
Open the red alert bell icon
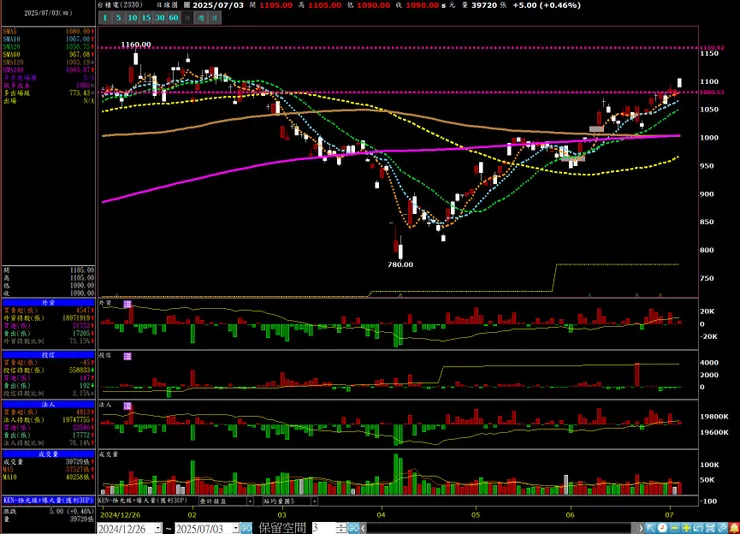734,528
